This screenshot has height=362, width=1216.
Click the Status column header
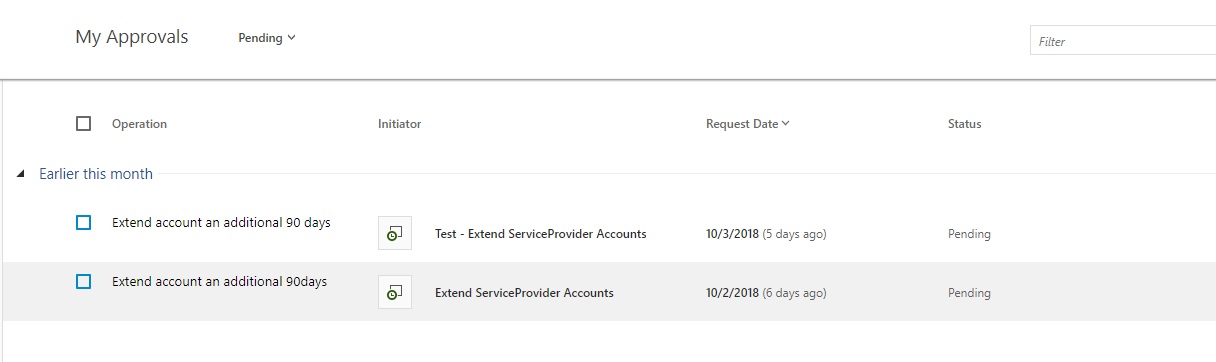point(965,124)
